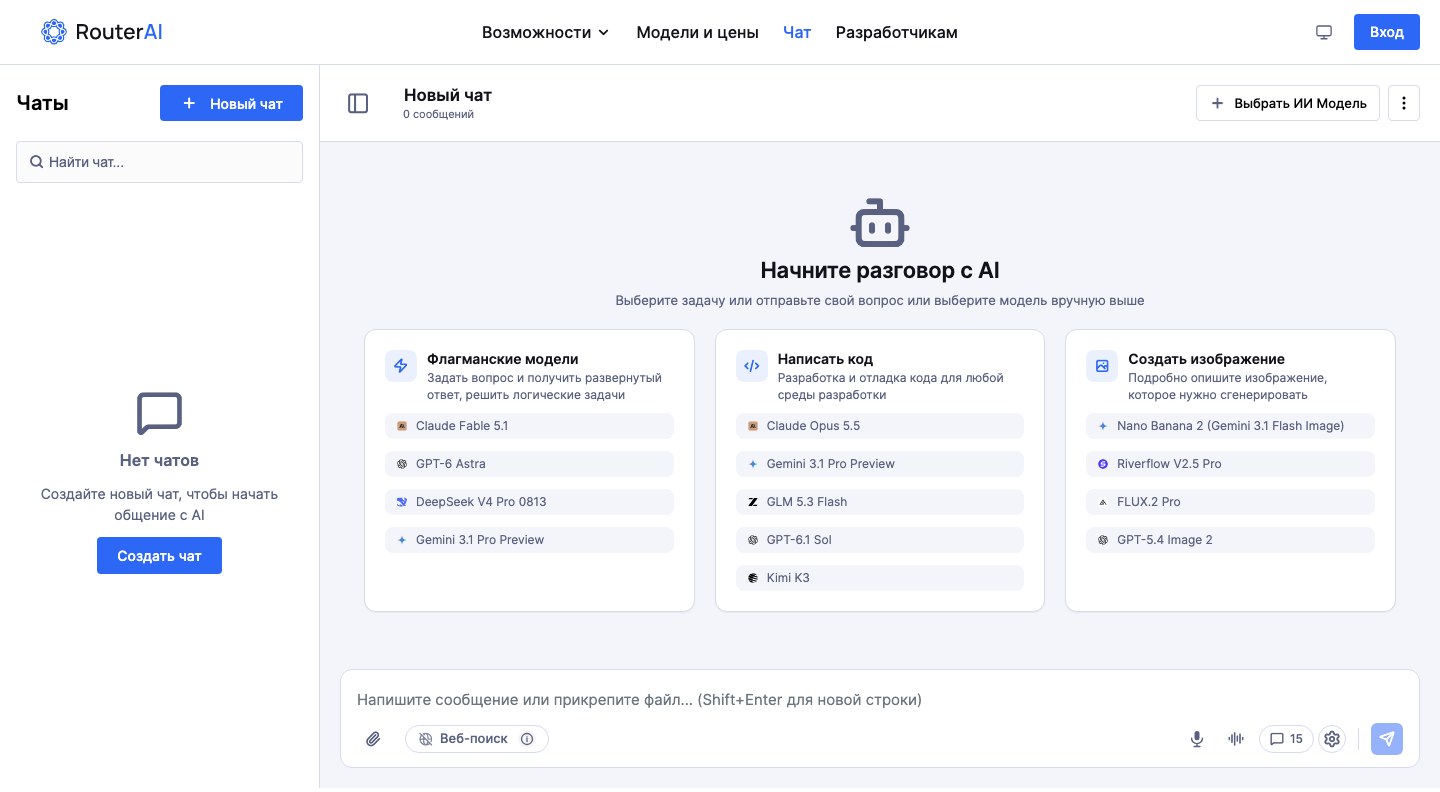Click the DeepSeek V4 Pro whale icon
1440x792 pixels.
402,502
